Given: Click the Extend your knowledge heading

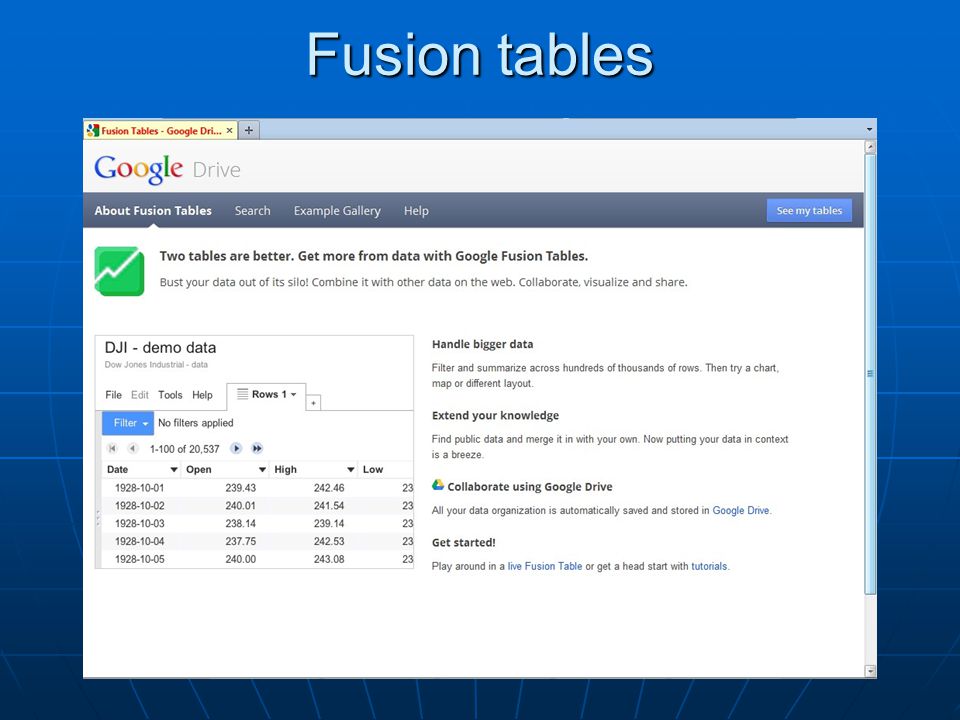Looking at the screenshot, I should (495, 416).
